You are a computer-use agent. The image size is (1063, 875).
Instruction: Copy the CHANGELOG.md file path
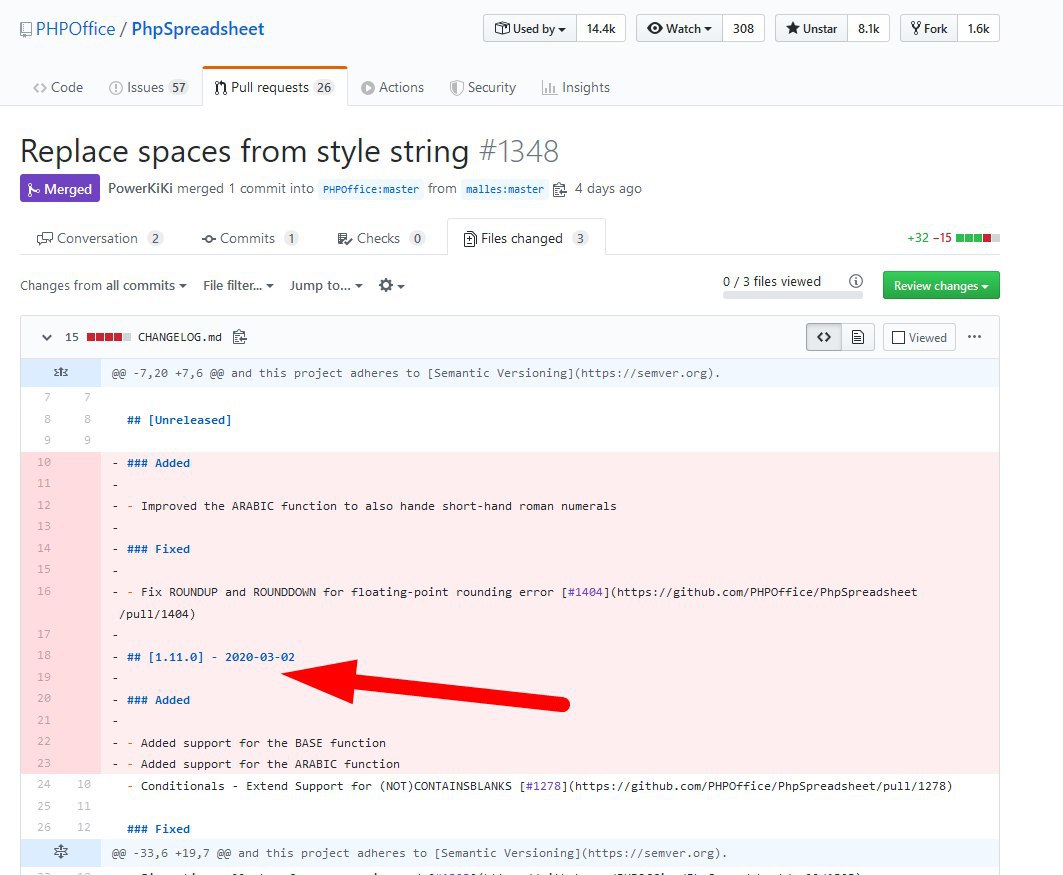pyautogui.click(x=239, y=337)
